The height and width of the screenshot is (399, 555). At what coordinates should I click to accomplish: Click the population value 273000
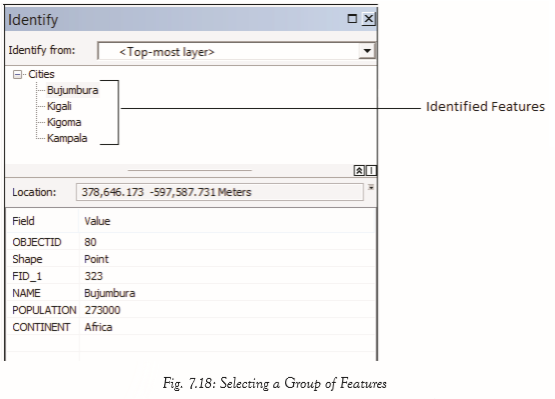tap(102, 310)
